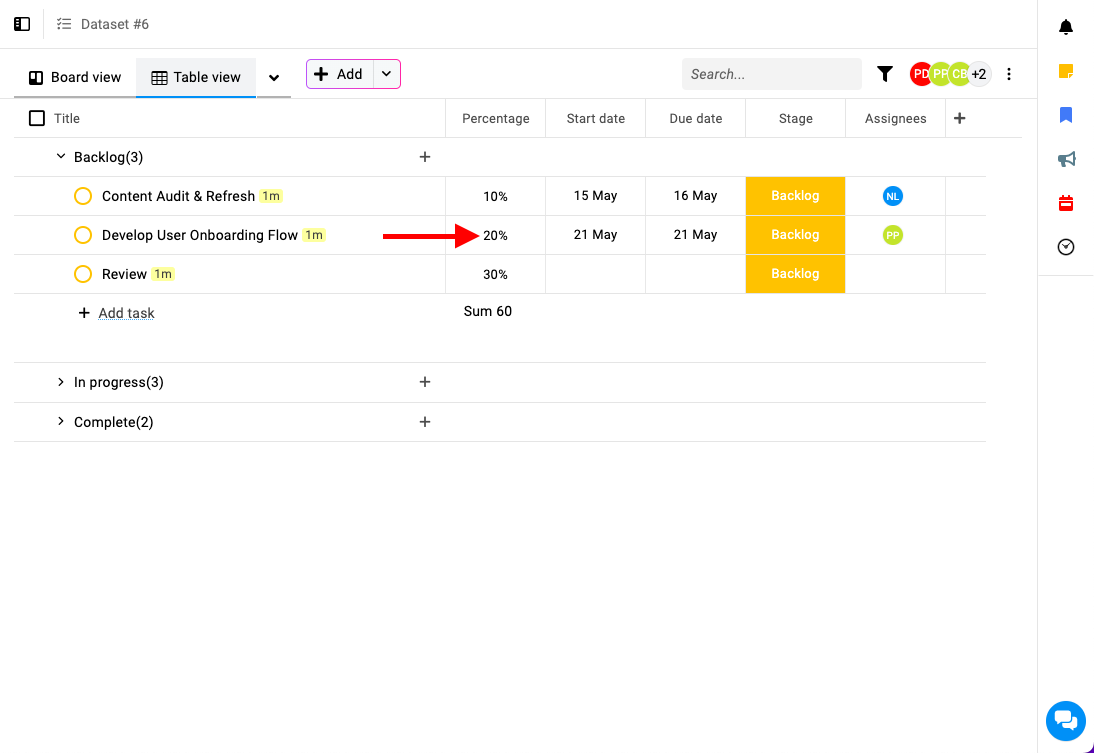
Task: Click 1m tag on Review task
Action: pos(163,274)
